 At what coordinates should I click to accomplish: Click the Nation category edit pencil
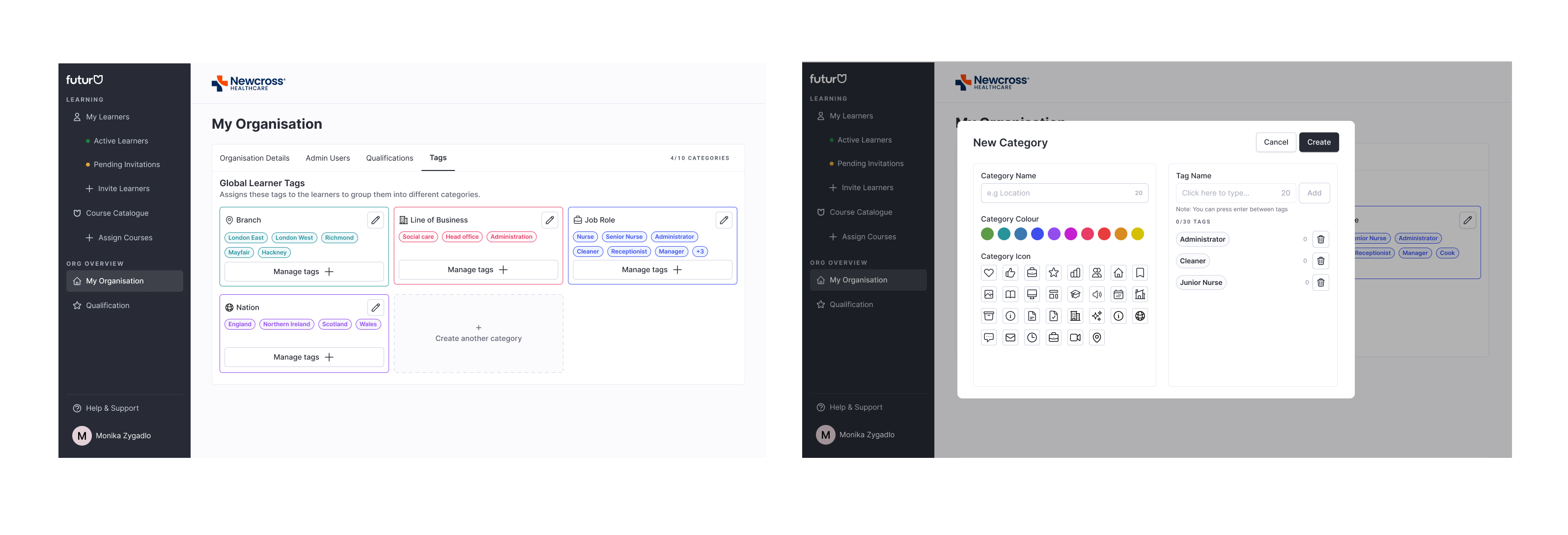pos(376,308)
